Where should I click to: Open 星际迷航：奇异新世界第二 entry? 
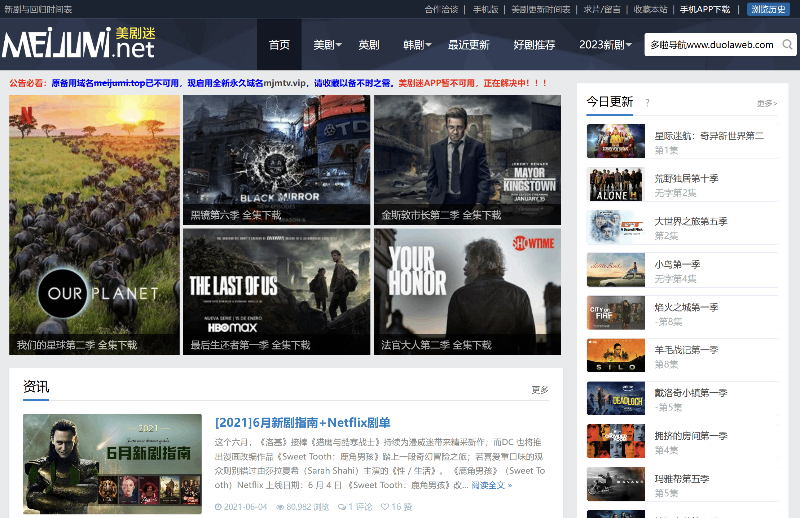tap(709, 136)
